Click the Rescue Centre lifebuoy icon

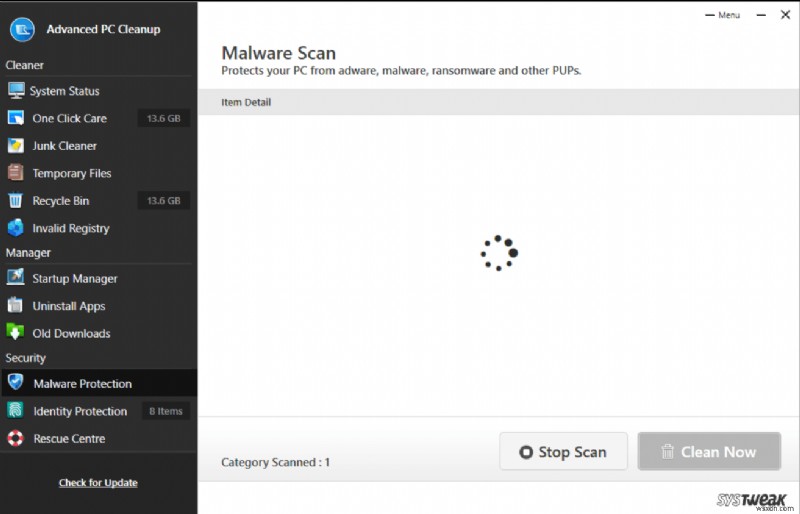coord(15,438)
